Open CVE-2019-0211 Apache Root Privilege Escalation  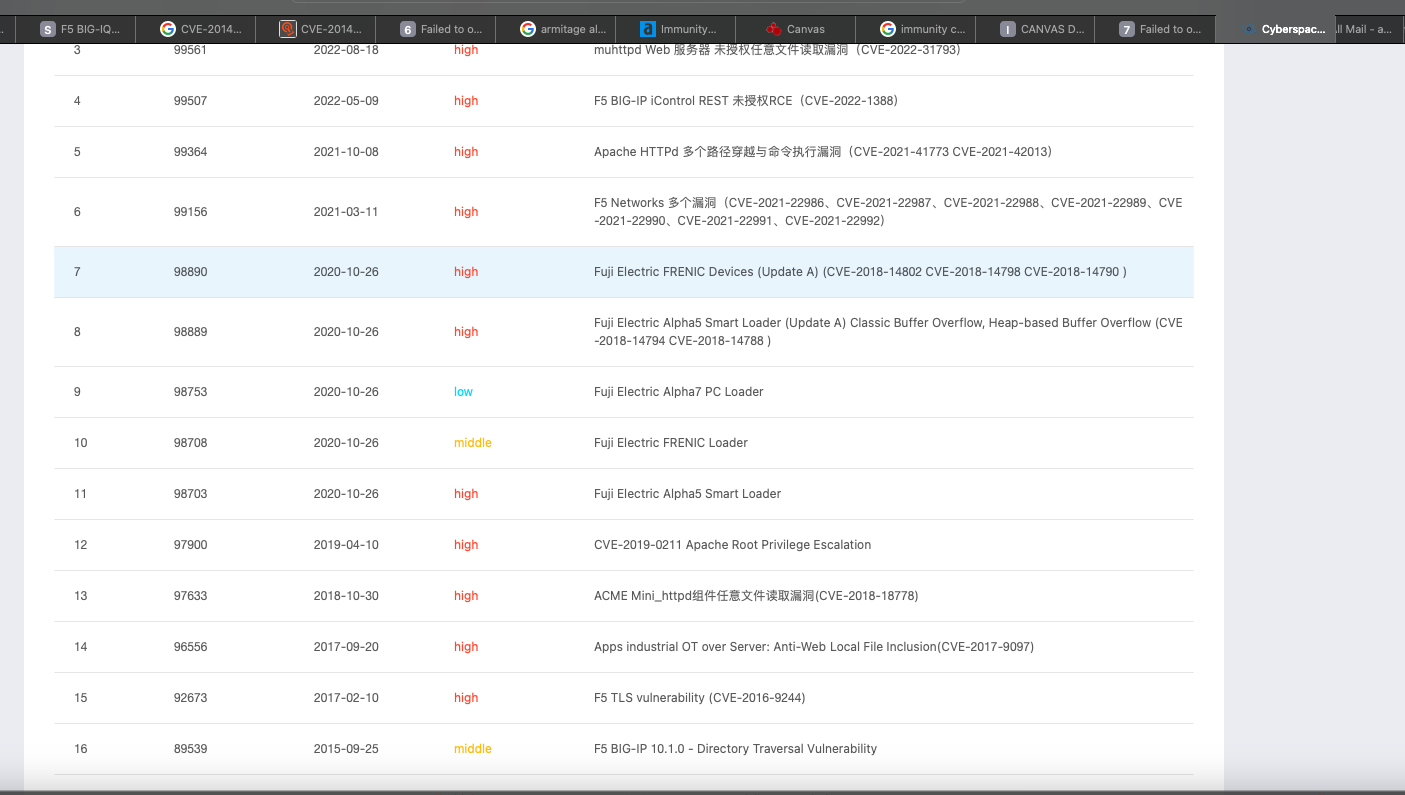[x=732, y=545]
